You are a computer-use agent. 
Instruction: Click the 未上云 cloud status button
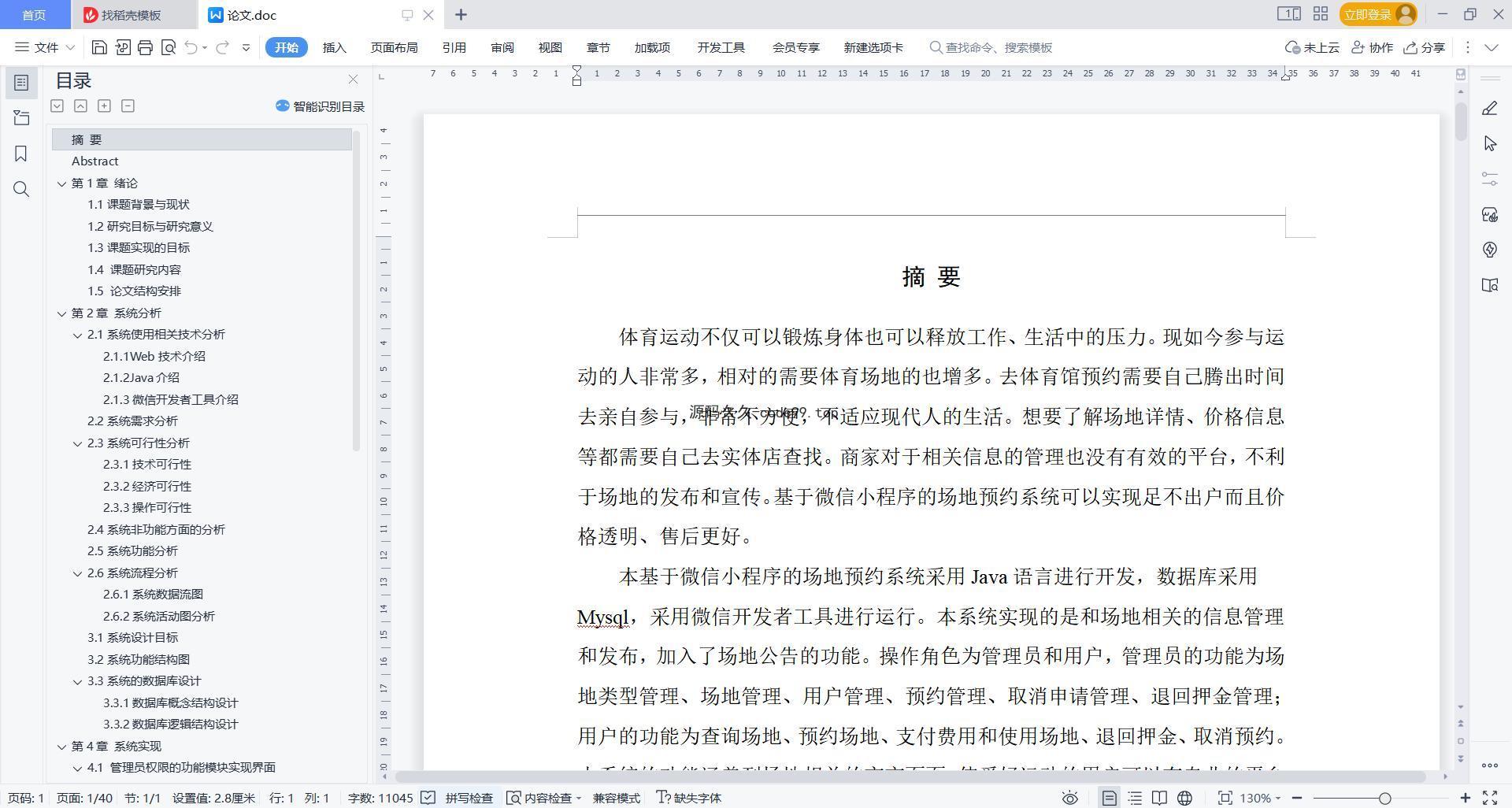pos(1312,47)
